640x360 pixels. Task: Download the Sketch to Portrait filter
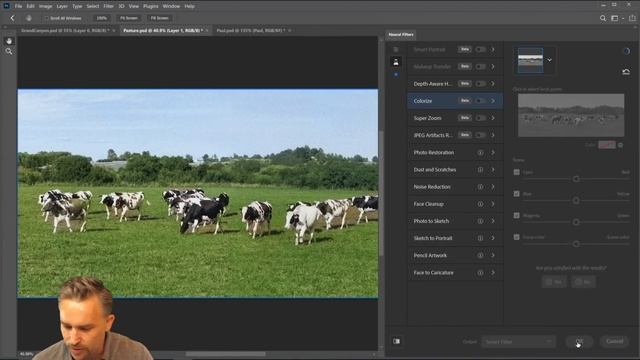pyautogui.click(x=480, y=238)
